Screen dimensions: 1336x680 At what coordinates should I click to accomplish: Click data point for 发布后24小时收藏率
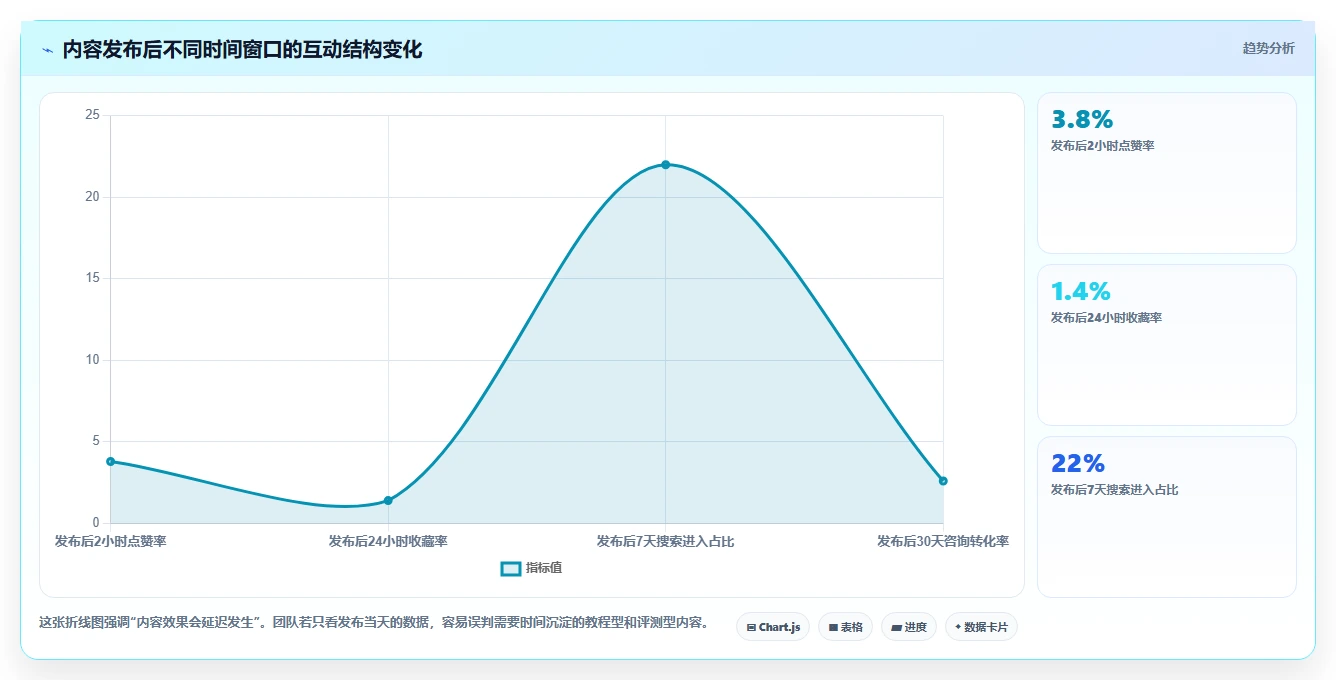coord(388,500)
